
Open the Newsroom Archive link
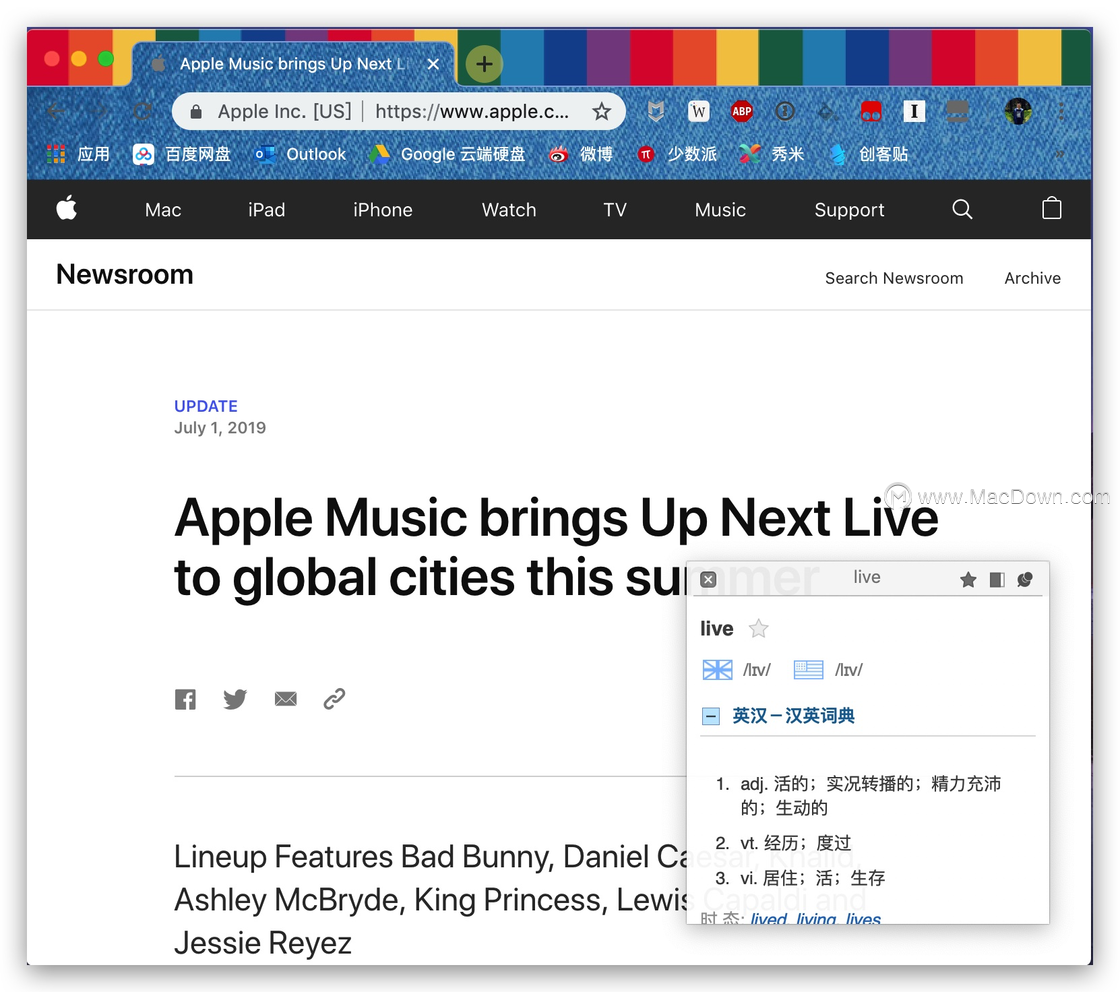click(x=1032, y=278)
